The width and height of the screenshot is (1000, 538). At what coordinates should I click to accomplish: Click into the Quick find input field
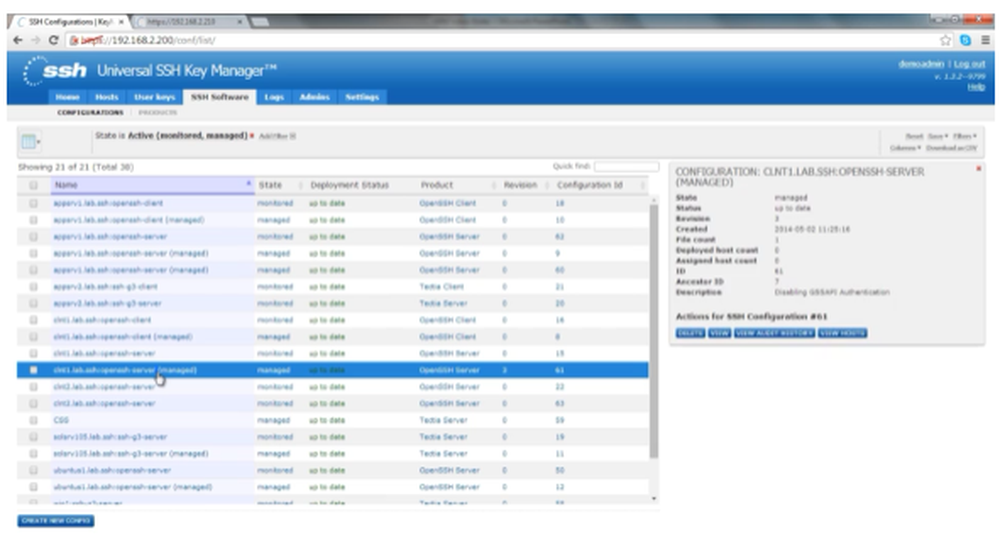626,166
